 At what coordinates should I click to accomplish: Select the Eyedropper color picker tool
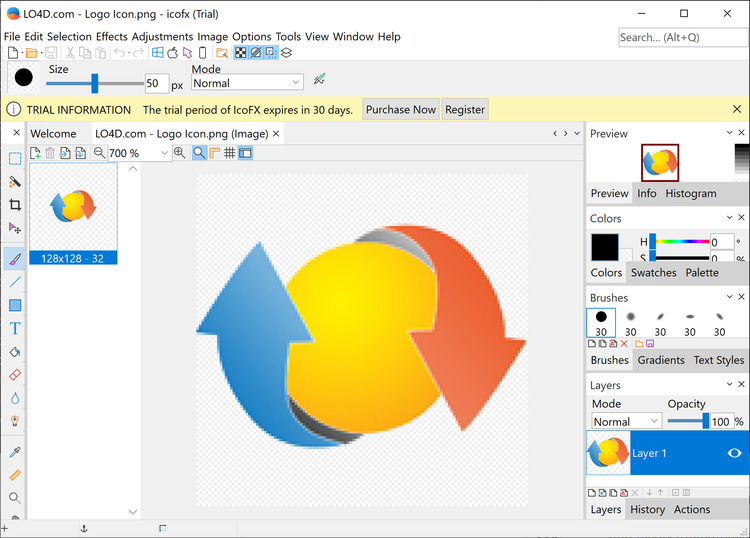coord(15,452)
